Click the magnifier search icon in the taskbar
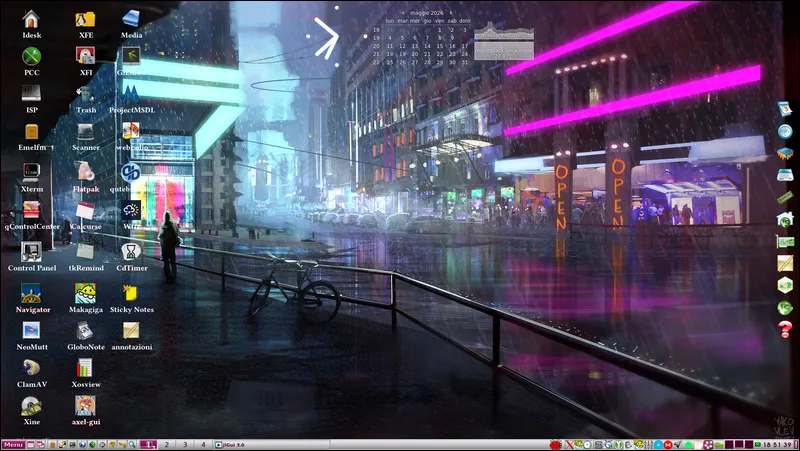The height and width of the screenshot is (451, 800). pyautogui.click(x=132, y=445)
